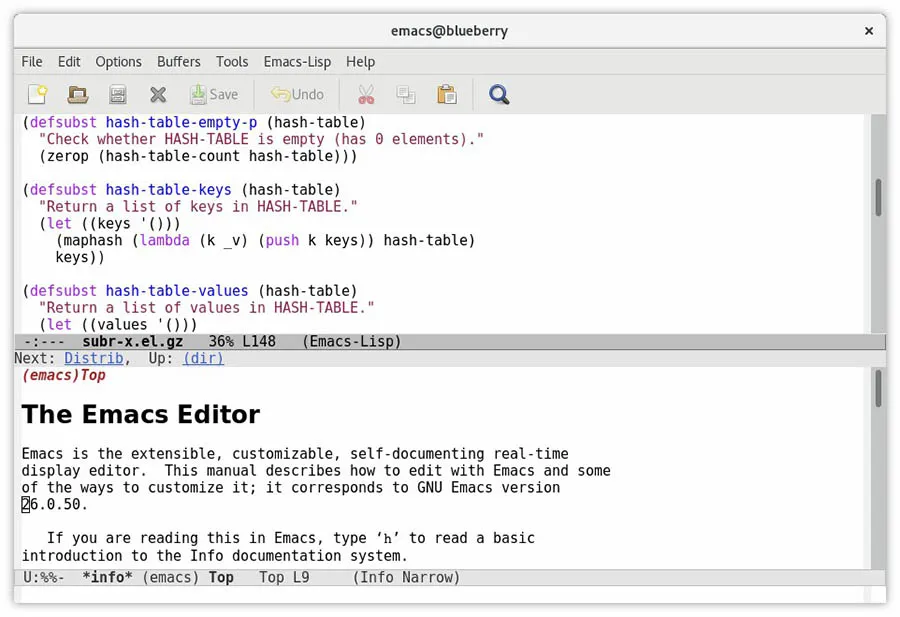The width and height of the screenshot is (900, 617).
Task: Open the Tools menu
Action: pos(231,61)
